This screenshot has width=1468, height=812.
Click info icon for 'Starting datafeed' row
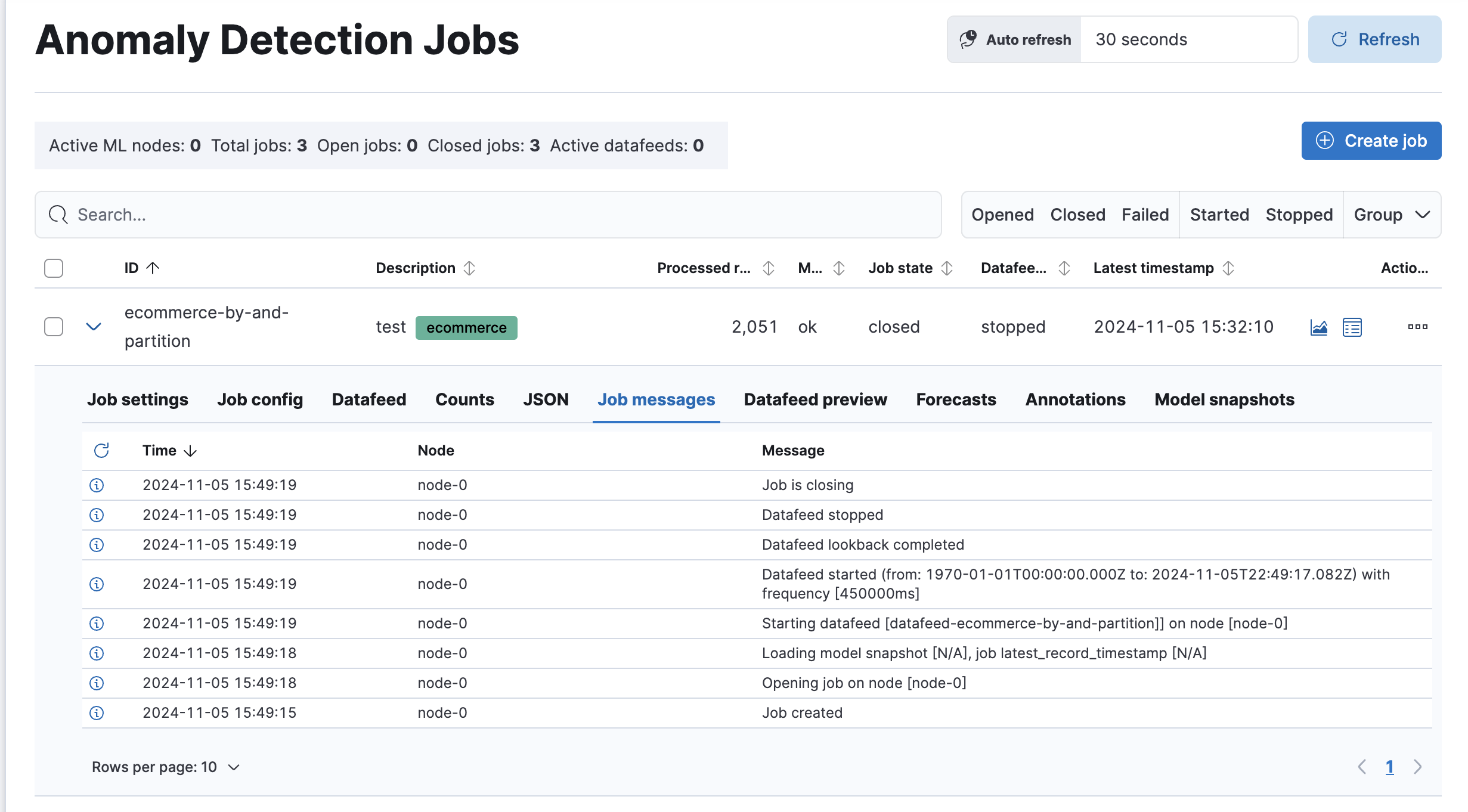pyautogui.click(x=97, y=624)
